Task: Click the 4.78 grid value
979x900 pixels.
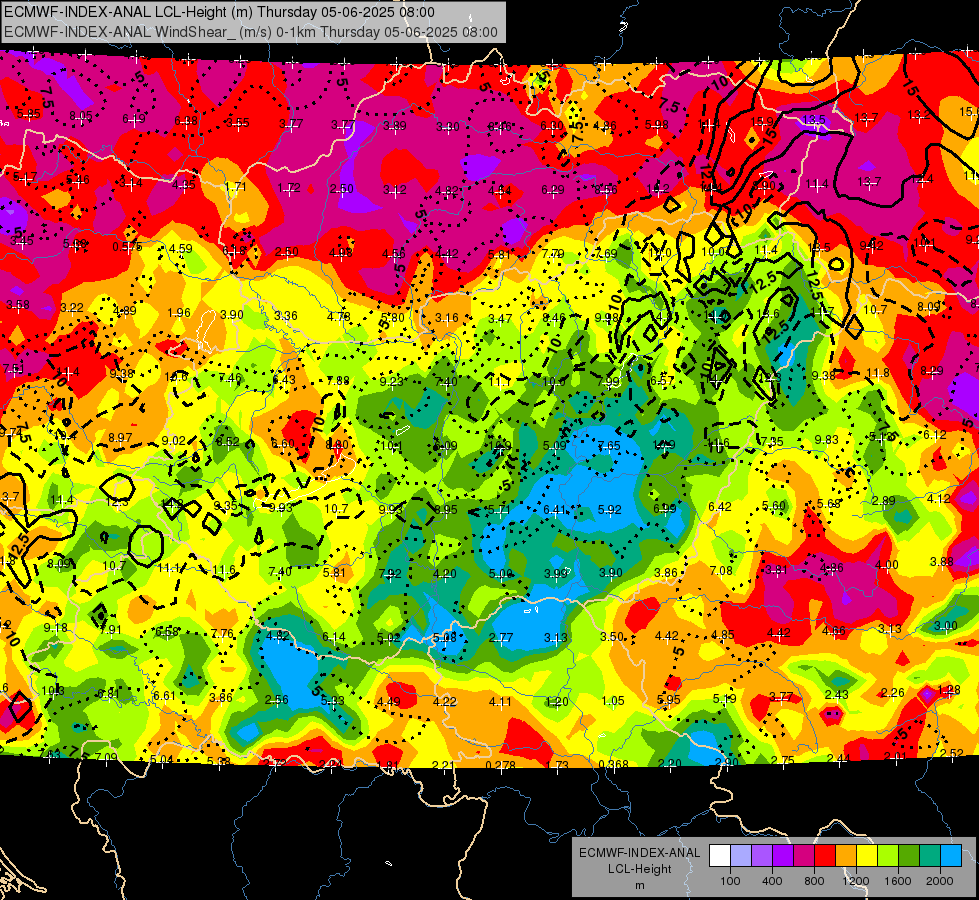Action: [339, 317]
